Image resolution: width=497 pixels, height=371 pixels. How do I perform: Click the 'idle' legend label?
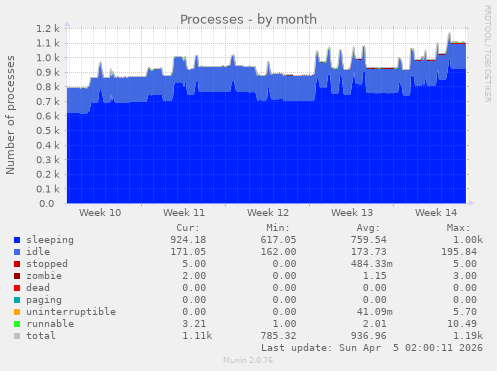(38, 252)
